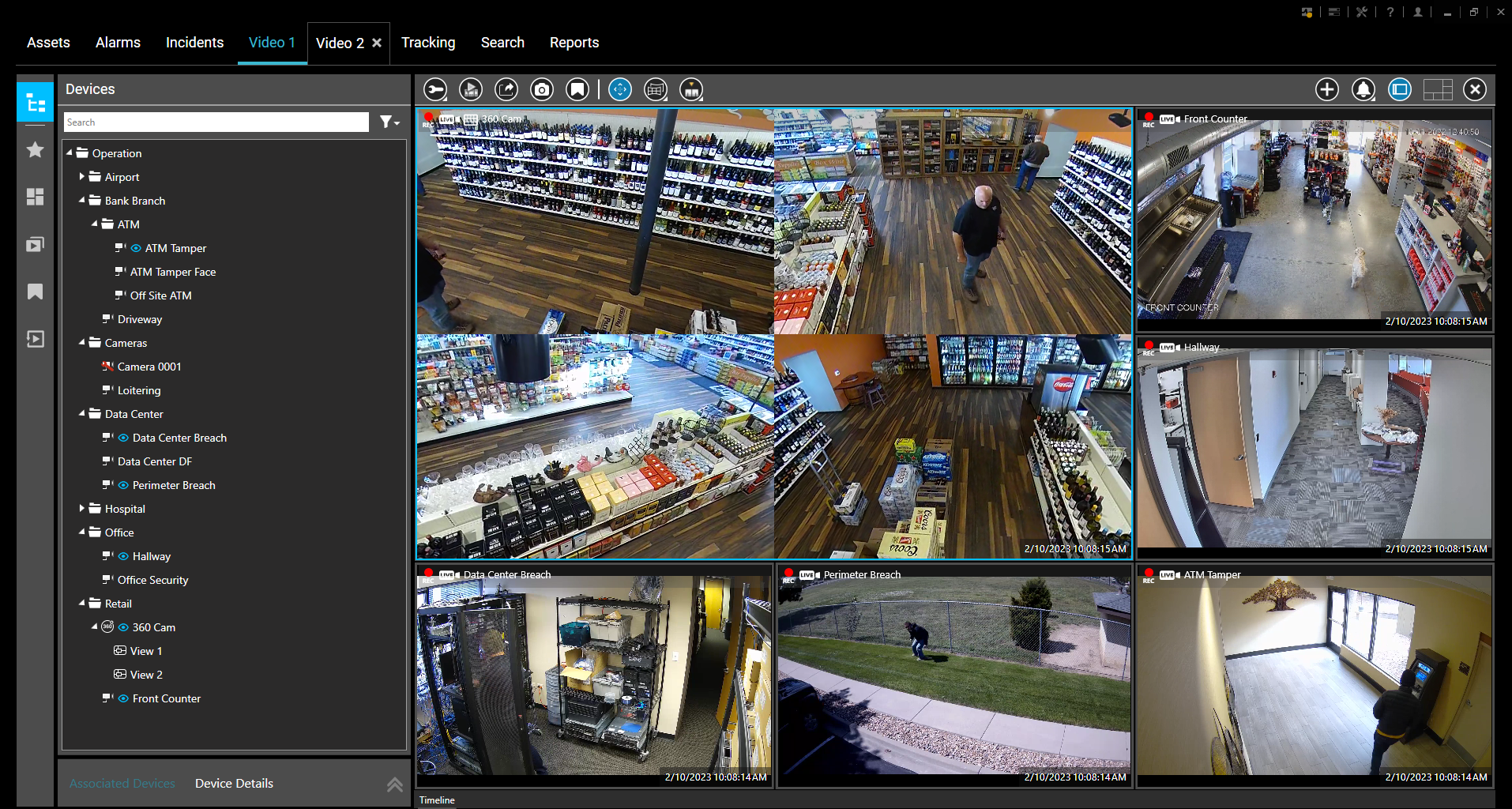Expand the Hospital folder
Screen dimensions: 1512x809
81,508
